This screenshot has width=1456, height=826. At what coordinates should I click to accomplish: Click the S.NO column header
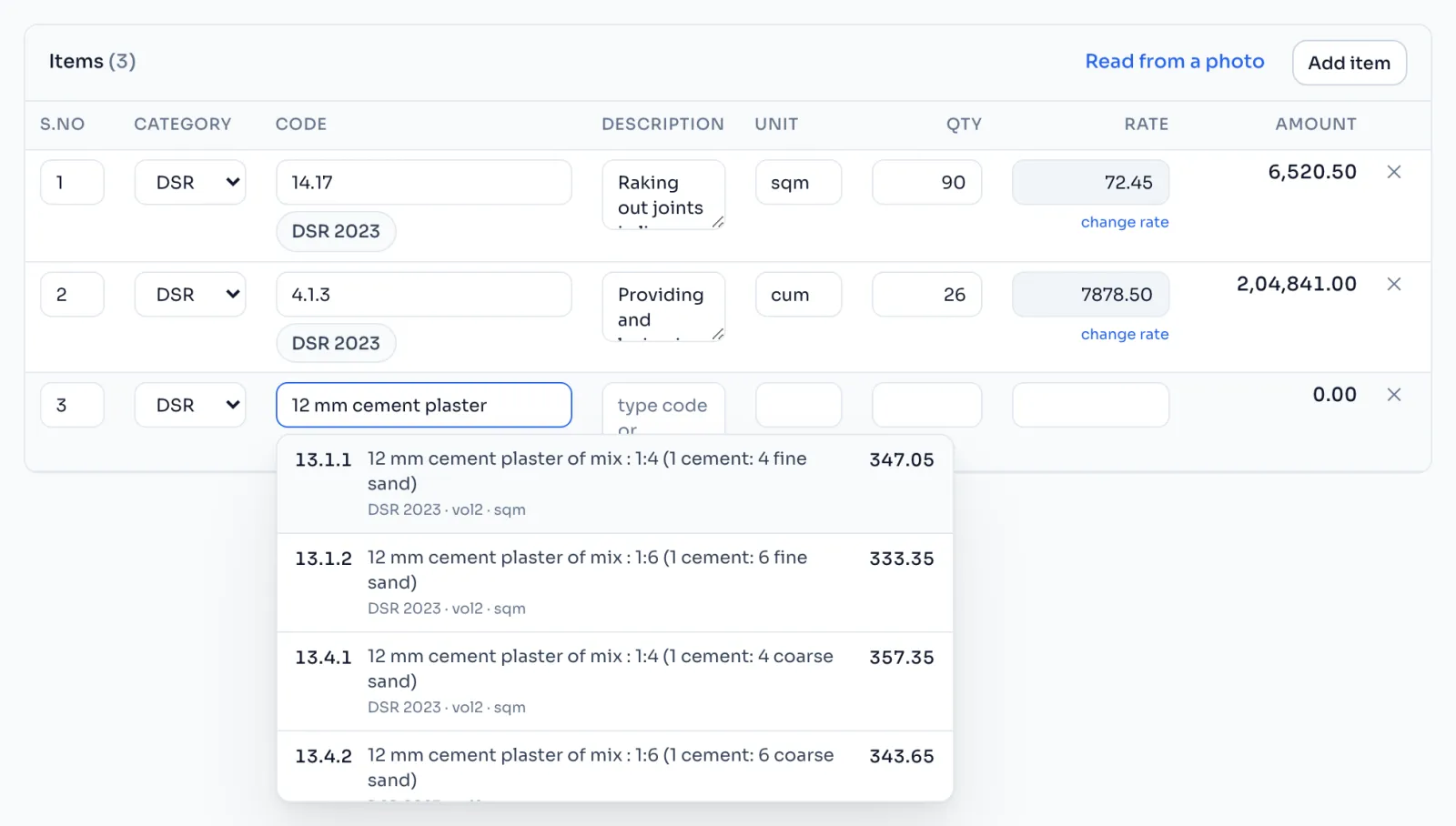pyautogui.click(x=62, y=124)
